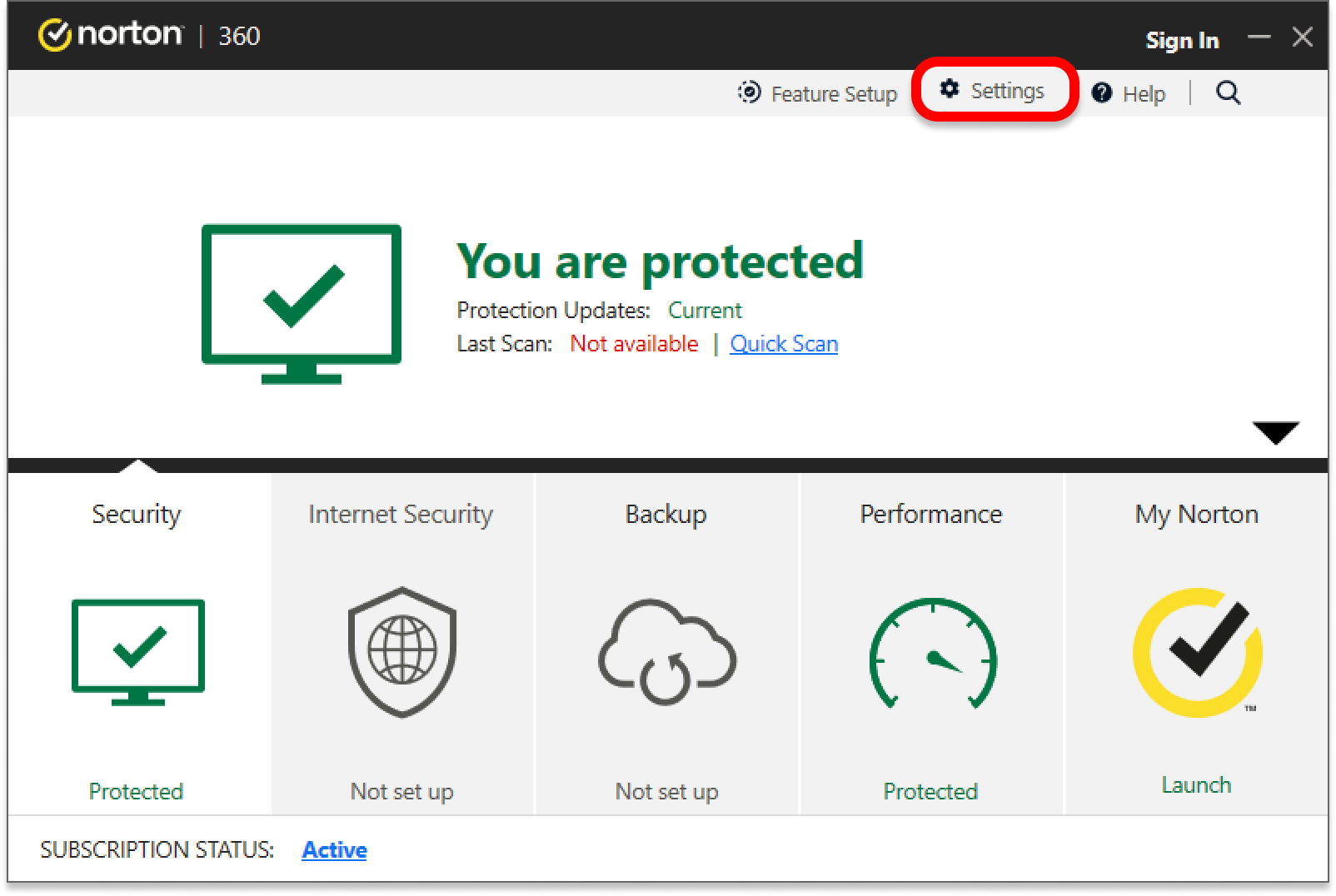Click the Norton logo in title bar
Viewport: 1336px width, 896px height.
[x=110, y=35]
